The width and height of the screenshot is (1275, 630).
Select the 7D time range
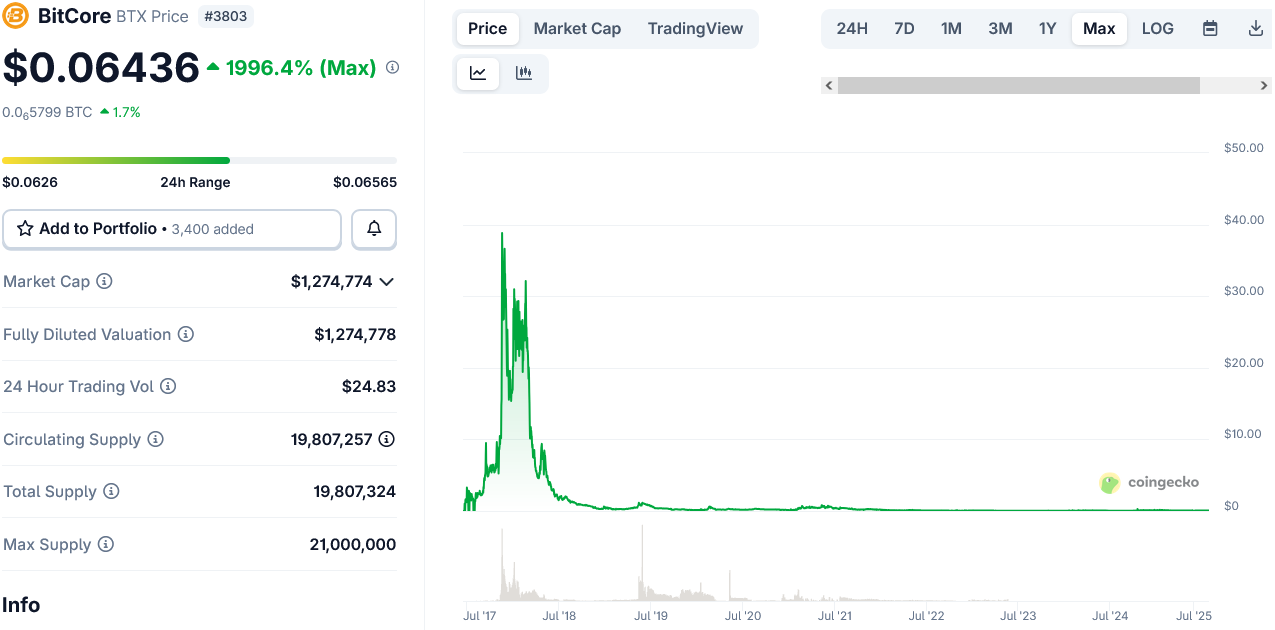click(x=904, y=29)
